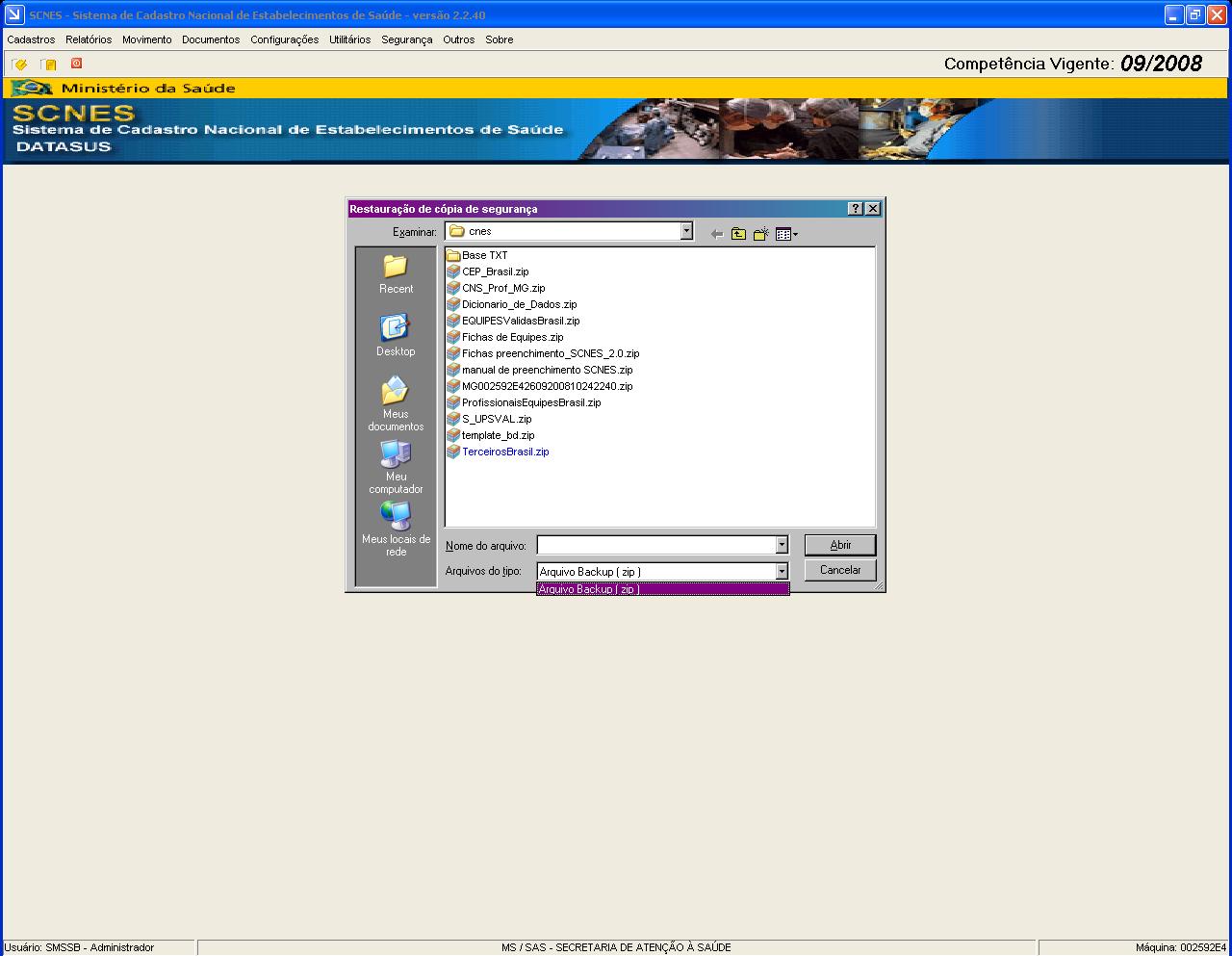Image resolution: width=1232 pixels, height=956 pixels.
Task: Click the red square toolbar icon
Action: click(x=76, y=64)
